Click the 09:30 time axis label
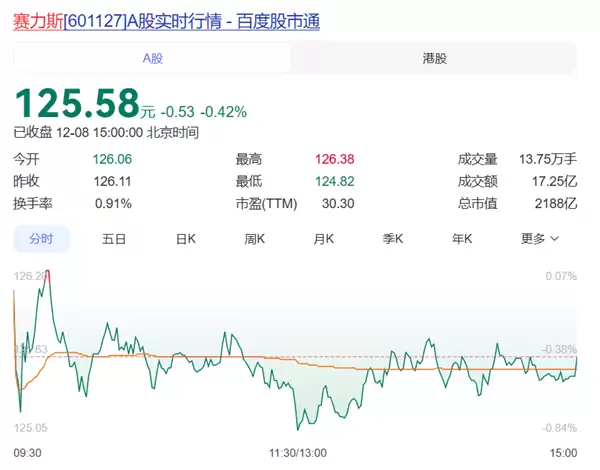Viewport: 600px width, 470px height. tap(28, 453)
